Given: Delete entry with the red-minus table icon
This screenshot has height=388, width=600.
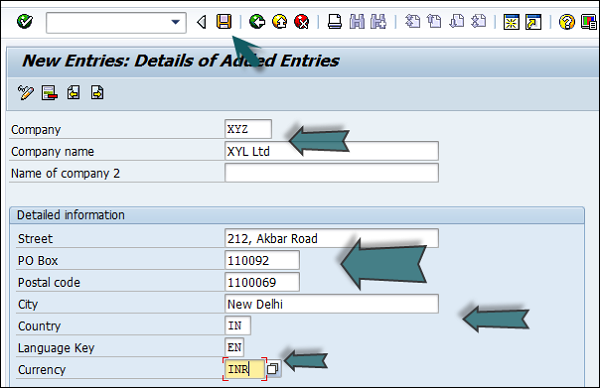Looking at the screenshot, I should (x=50, y=93).
